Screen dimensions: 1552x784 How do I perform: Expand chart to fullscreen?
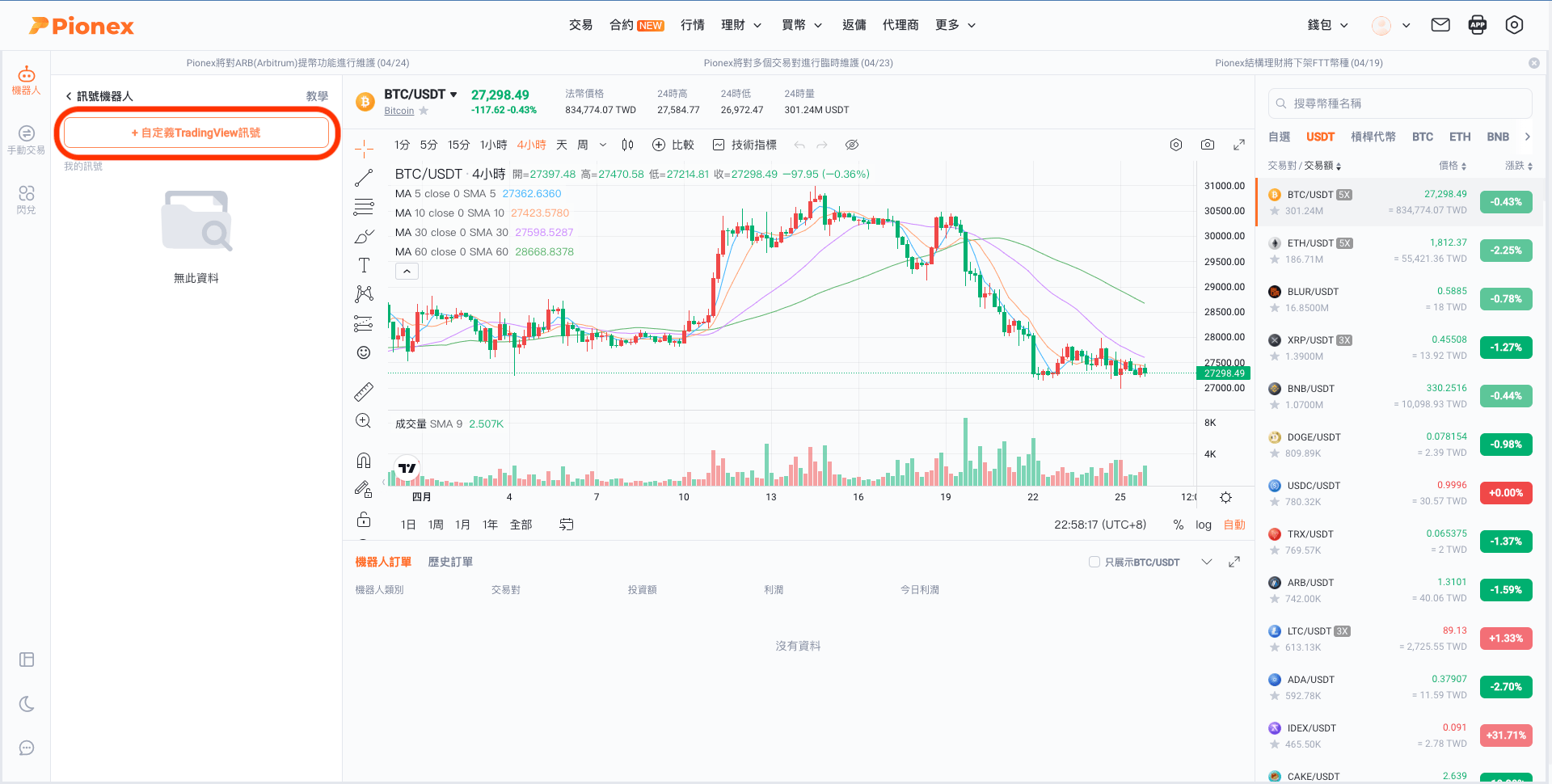(1238, 145)
